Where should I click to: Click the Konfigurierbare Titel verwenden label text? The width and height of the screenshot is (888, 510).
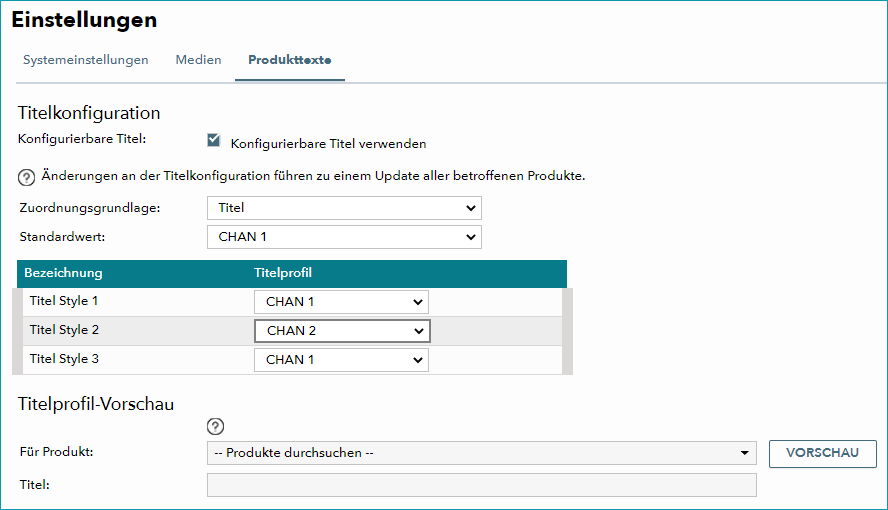tap(328, 144)
